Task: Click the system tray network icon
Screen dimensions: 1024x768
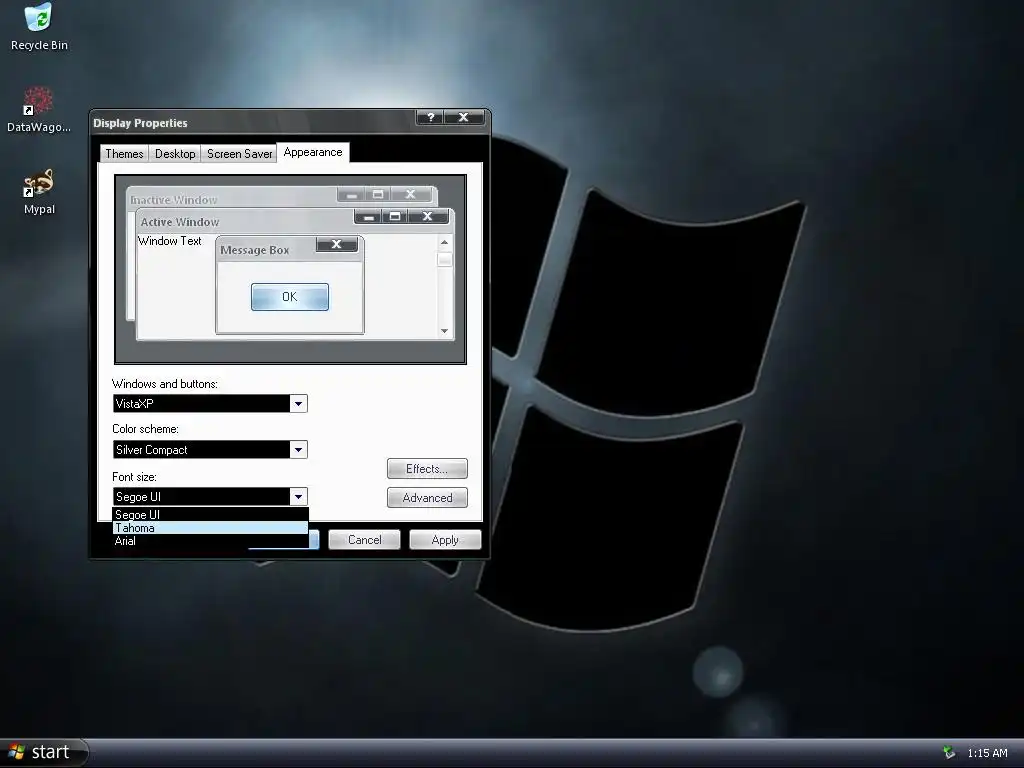Action: tap(949, 753)
